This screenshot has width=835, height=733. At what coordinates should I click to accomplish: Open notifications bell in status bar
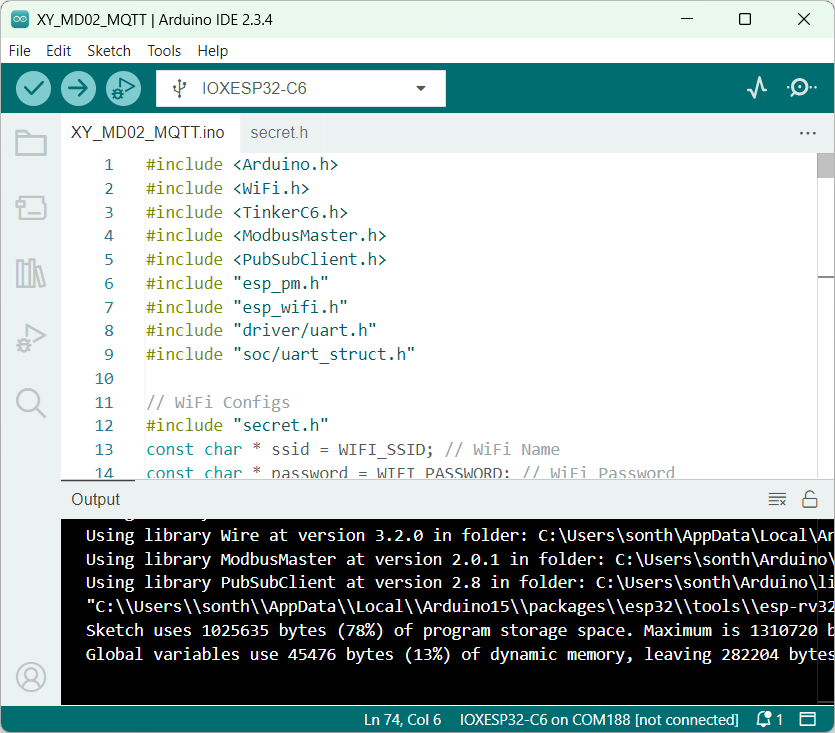pos(769,720)
